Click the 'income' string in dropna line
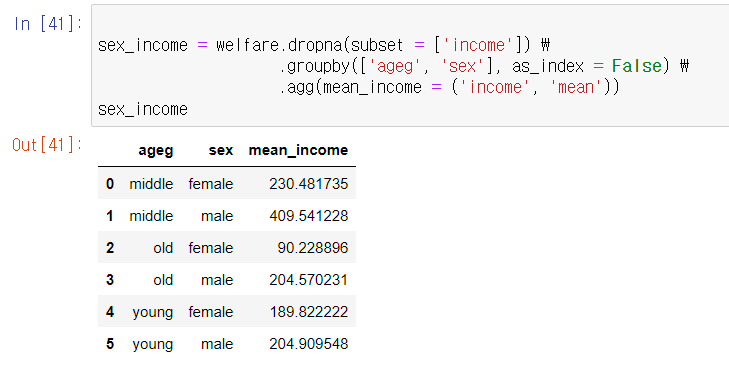This screenshot has height=366, width=729. tap(478, 45)
